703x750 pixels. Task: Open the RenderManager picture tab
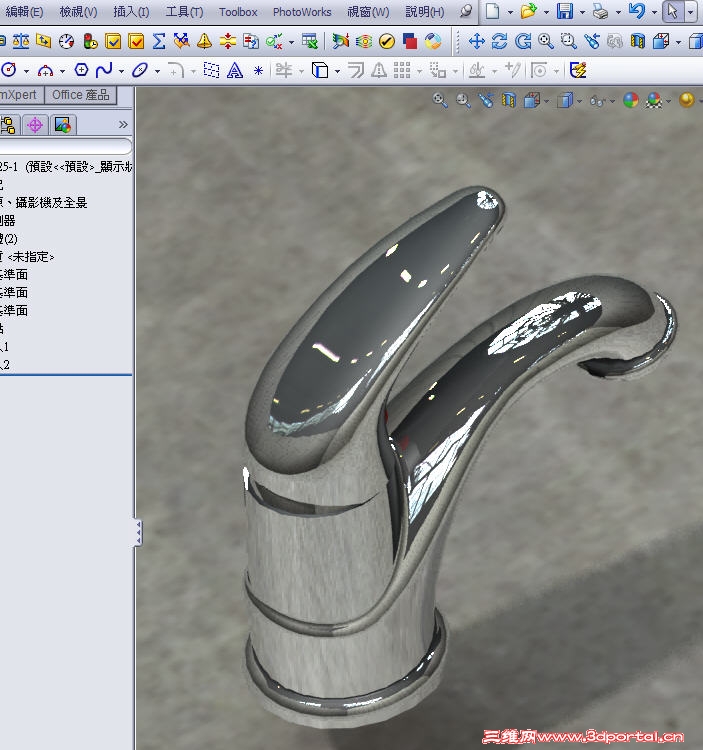(x=63, y=125)
